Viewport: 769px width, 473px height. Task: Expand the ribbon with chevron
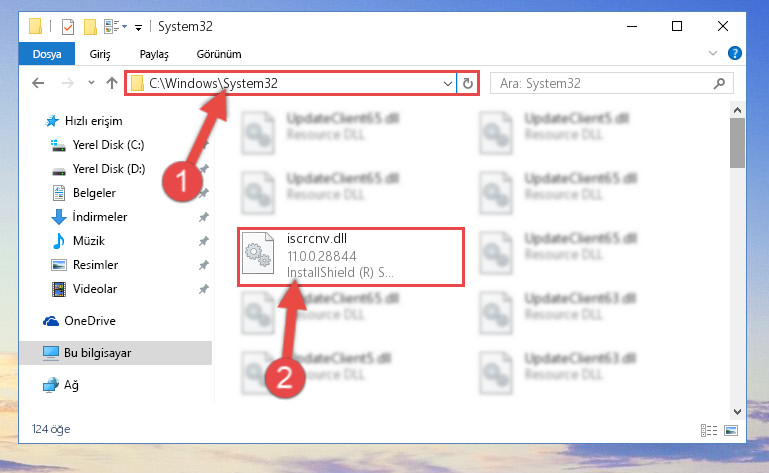pyautogui.click(x=713, y=53)
